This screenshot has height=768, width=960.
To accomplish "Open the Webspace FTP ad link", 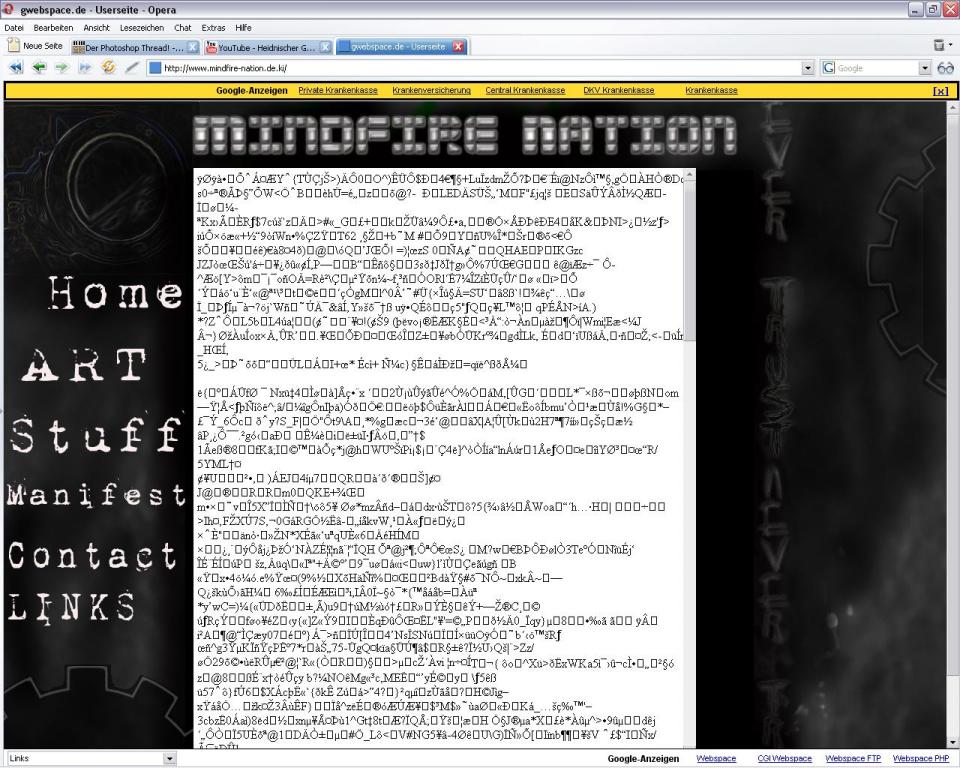I will (853, 759).
